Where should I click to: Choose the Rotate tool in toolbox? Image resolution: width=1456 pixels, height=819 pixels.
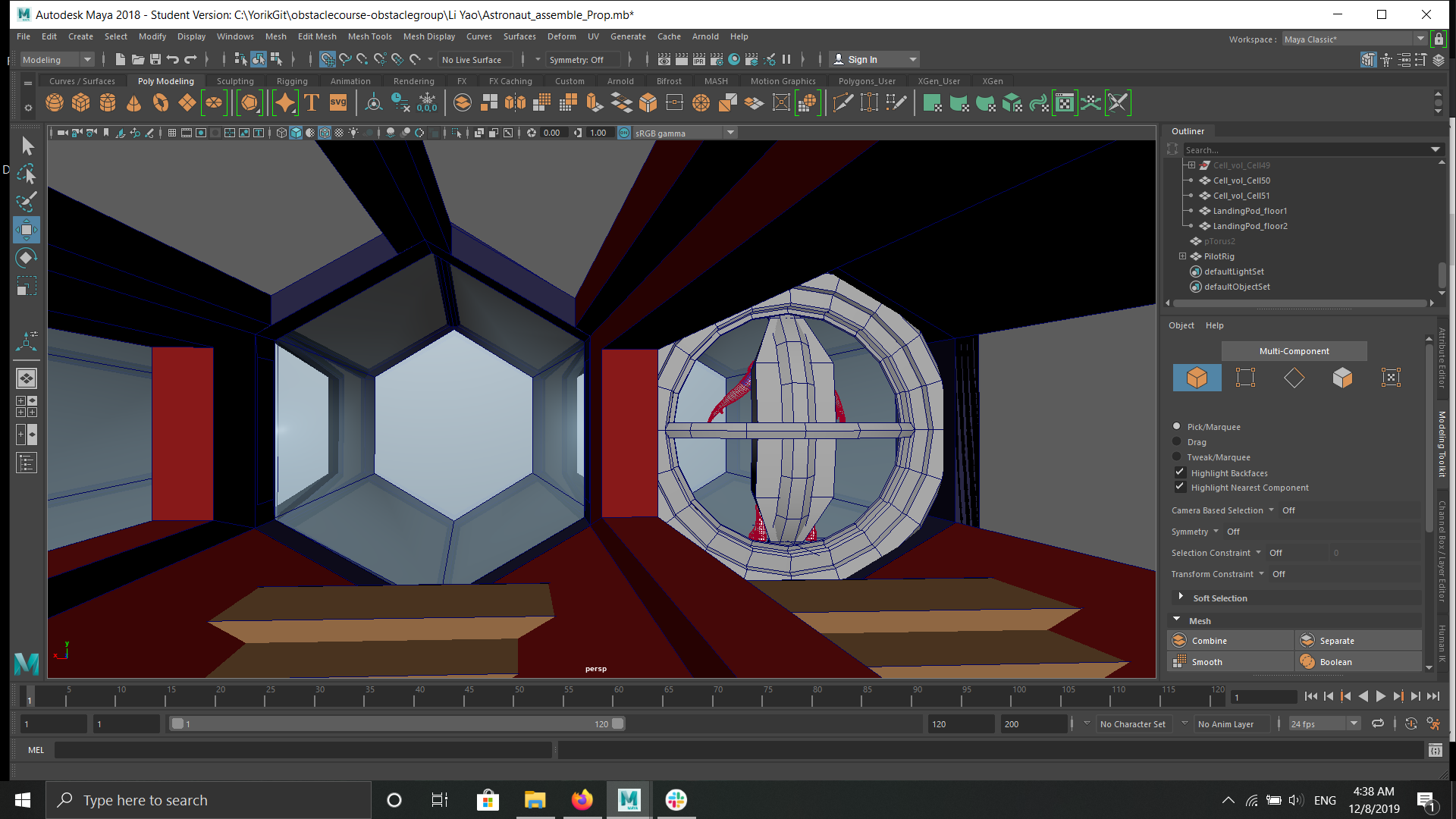click(x=27, y=258)
